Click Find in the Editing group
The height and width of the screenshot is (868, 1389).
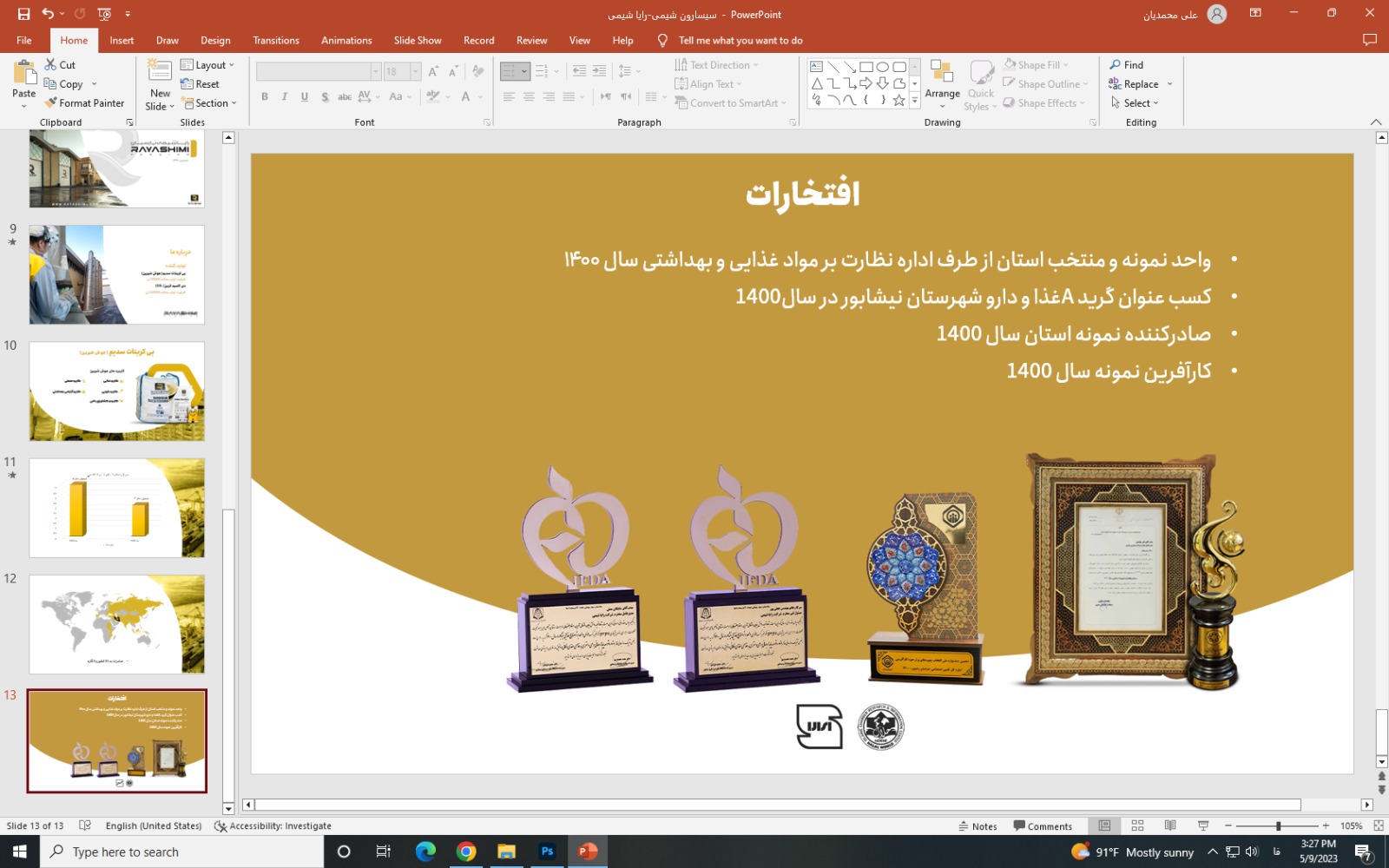point(1127,65)
